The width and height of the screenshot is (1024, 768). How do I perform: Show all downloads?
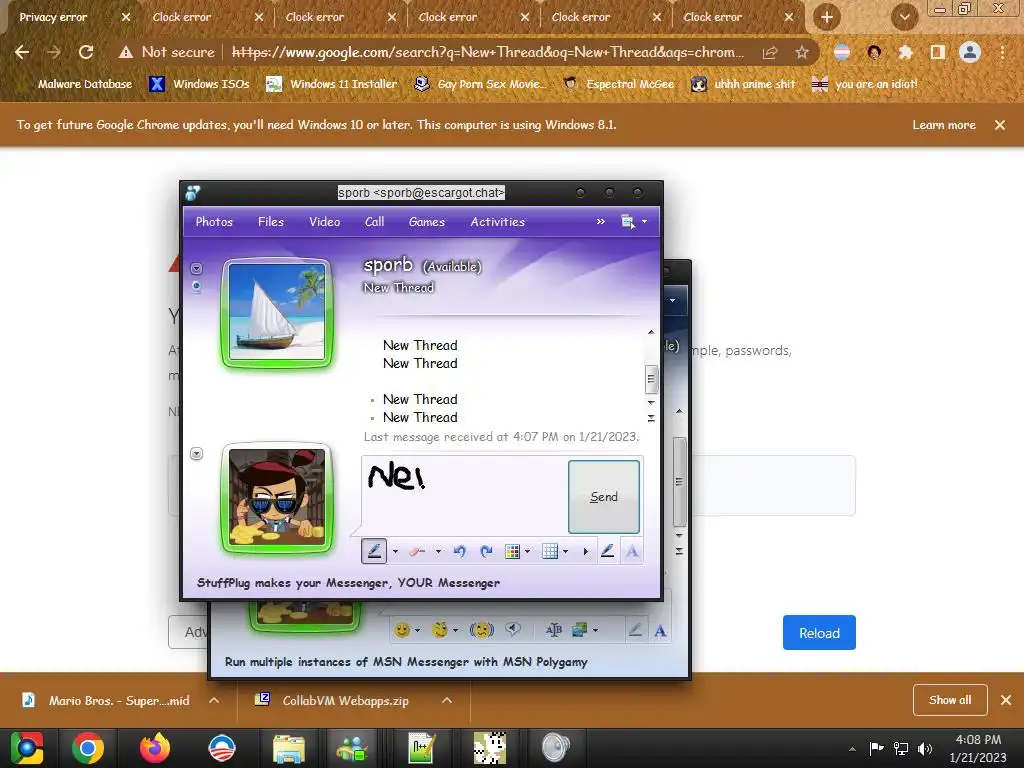pos(950,700)
